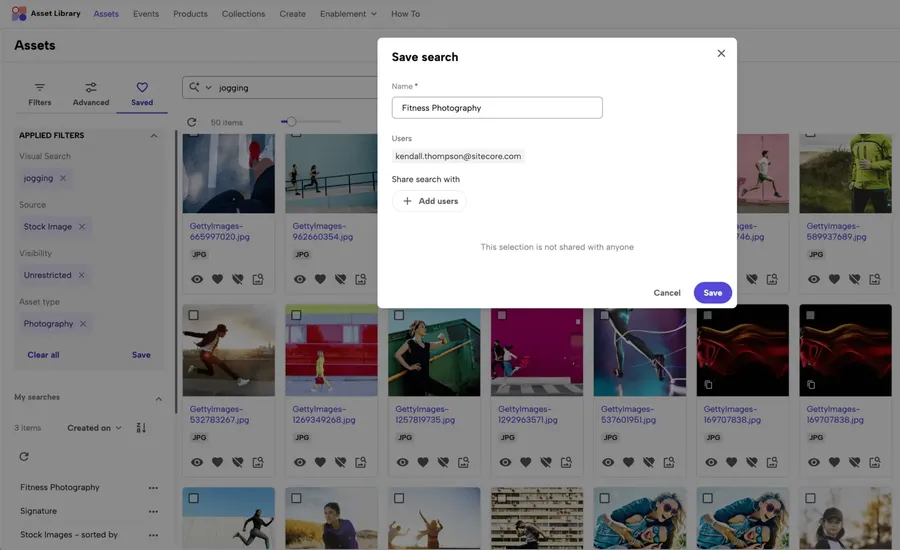Adjust the thumbnail size slider
900x550 pixels.
[292, 122]
